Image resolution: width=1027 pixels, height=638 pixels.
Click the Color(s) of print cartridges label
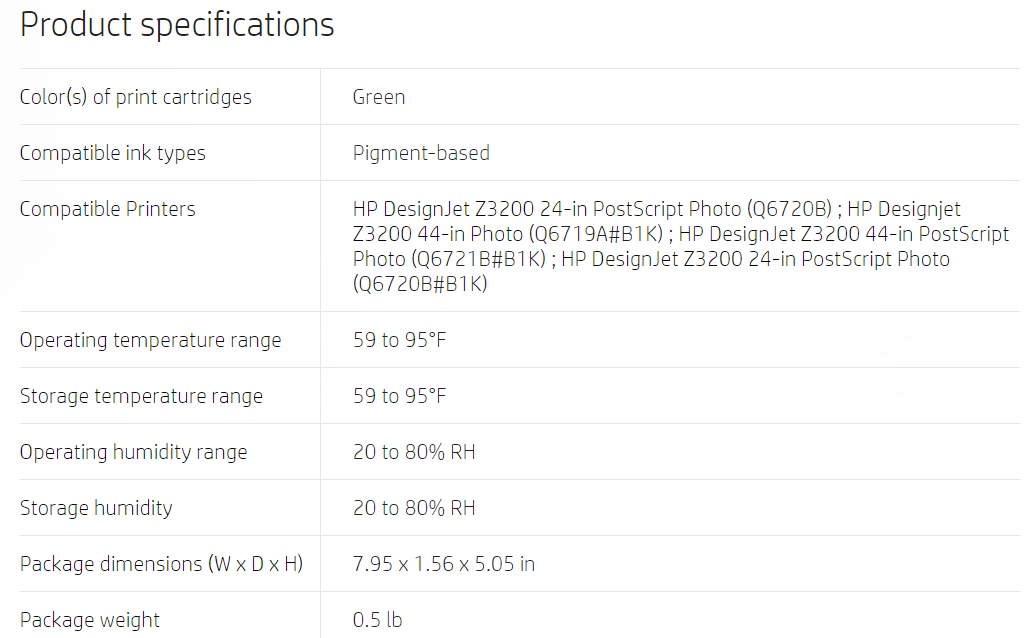135,97
